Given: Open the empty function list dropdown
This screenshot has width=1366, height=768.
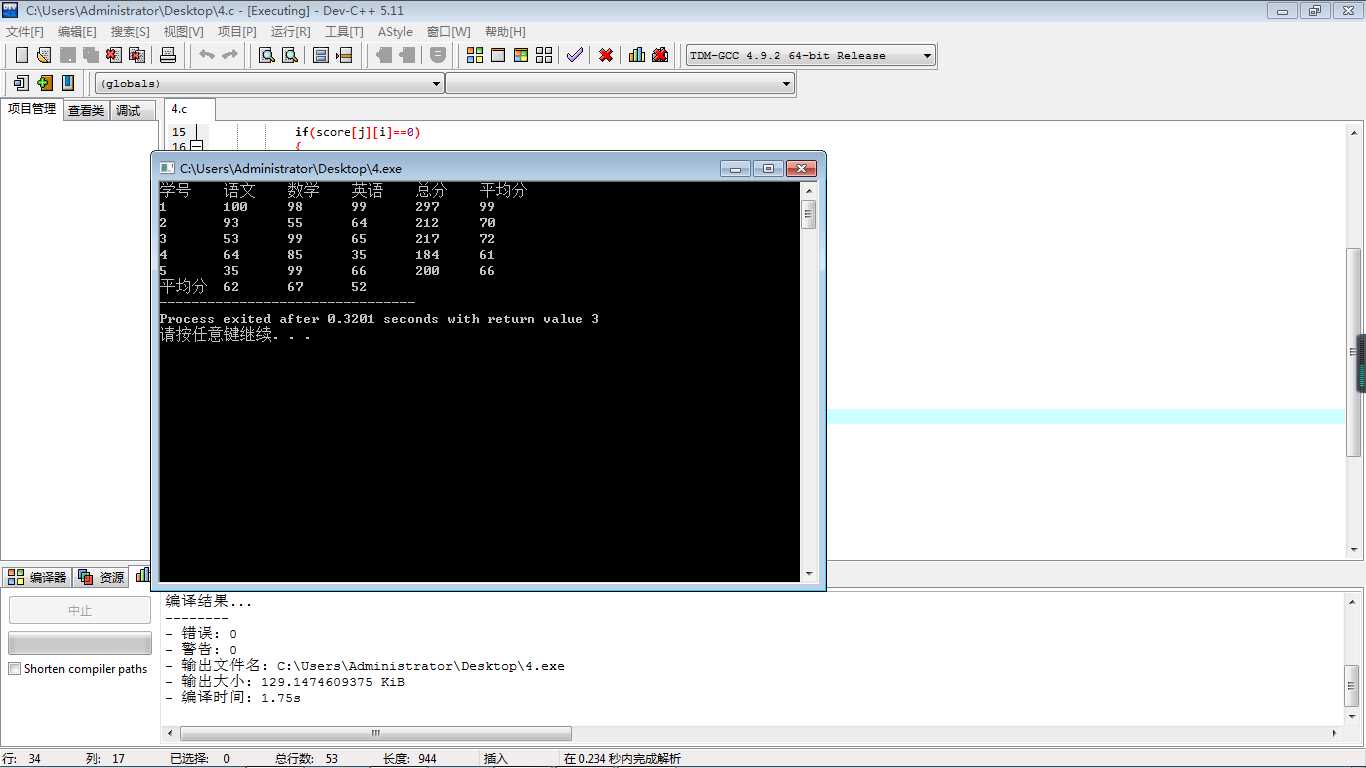Looking at the screenshot, I should [x=620, y=84].
